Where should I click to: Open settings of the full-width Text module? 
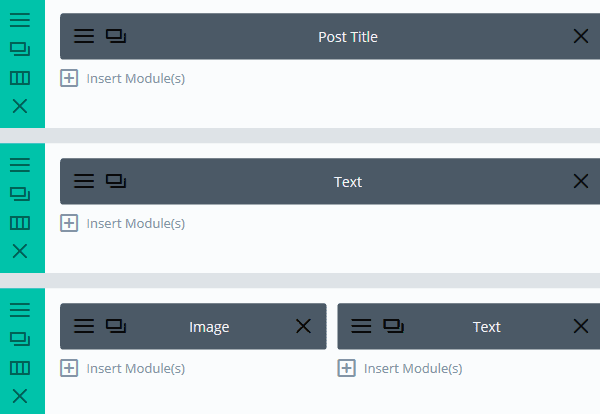click(x=84, y=181)
